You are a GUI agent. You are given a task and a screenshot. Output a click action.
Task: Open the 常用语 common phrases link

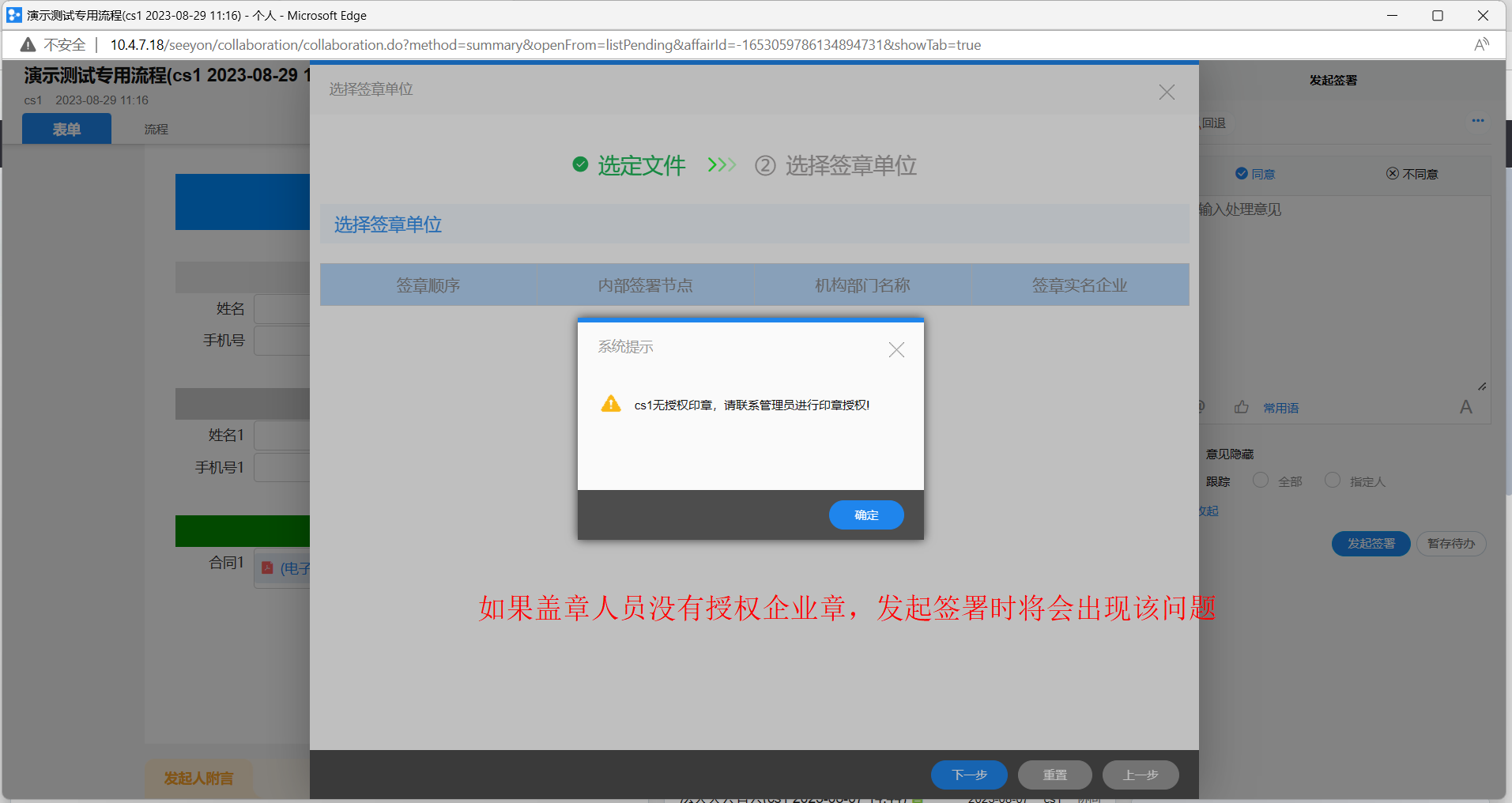click(x=1280, y=408)
